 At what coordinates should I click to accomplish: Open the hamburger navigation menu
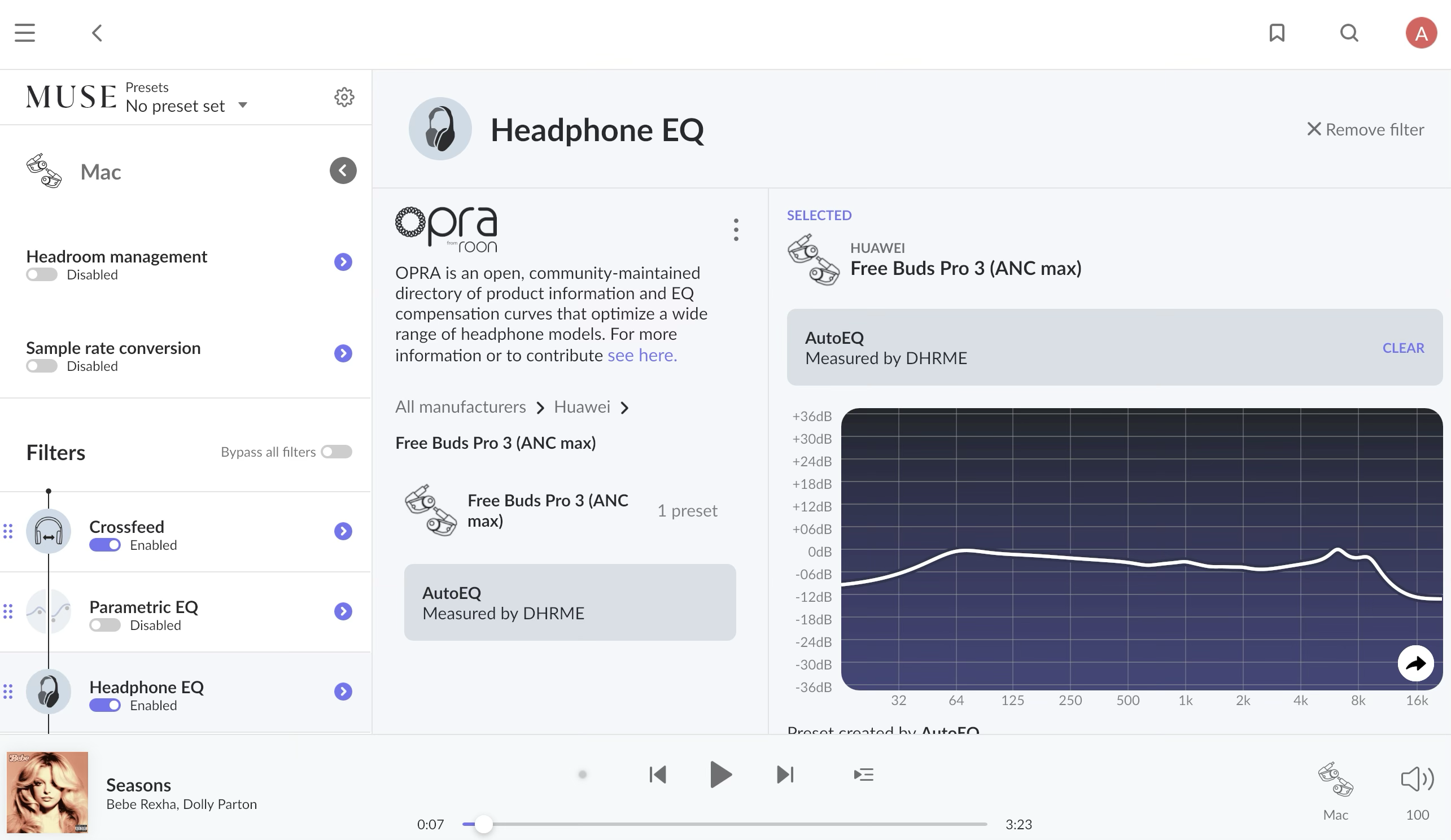[x=25, y=33]
